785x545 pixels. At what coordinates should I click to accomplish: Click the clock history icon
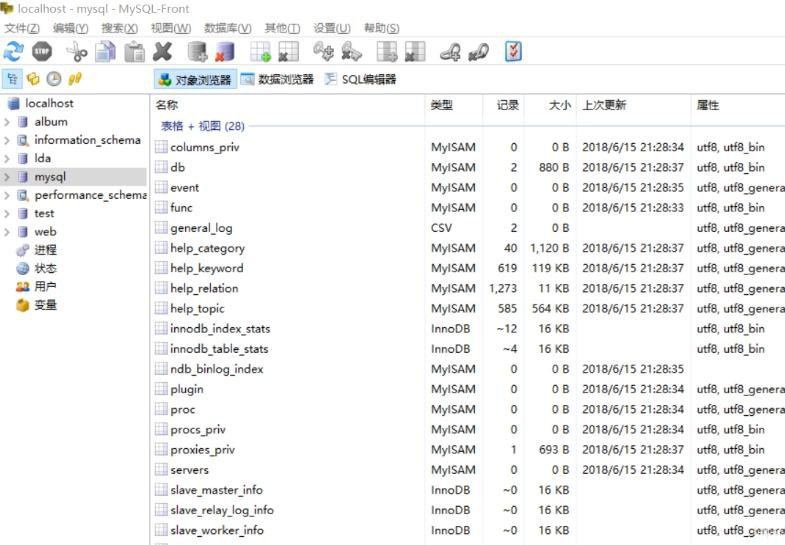[54, 79]
